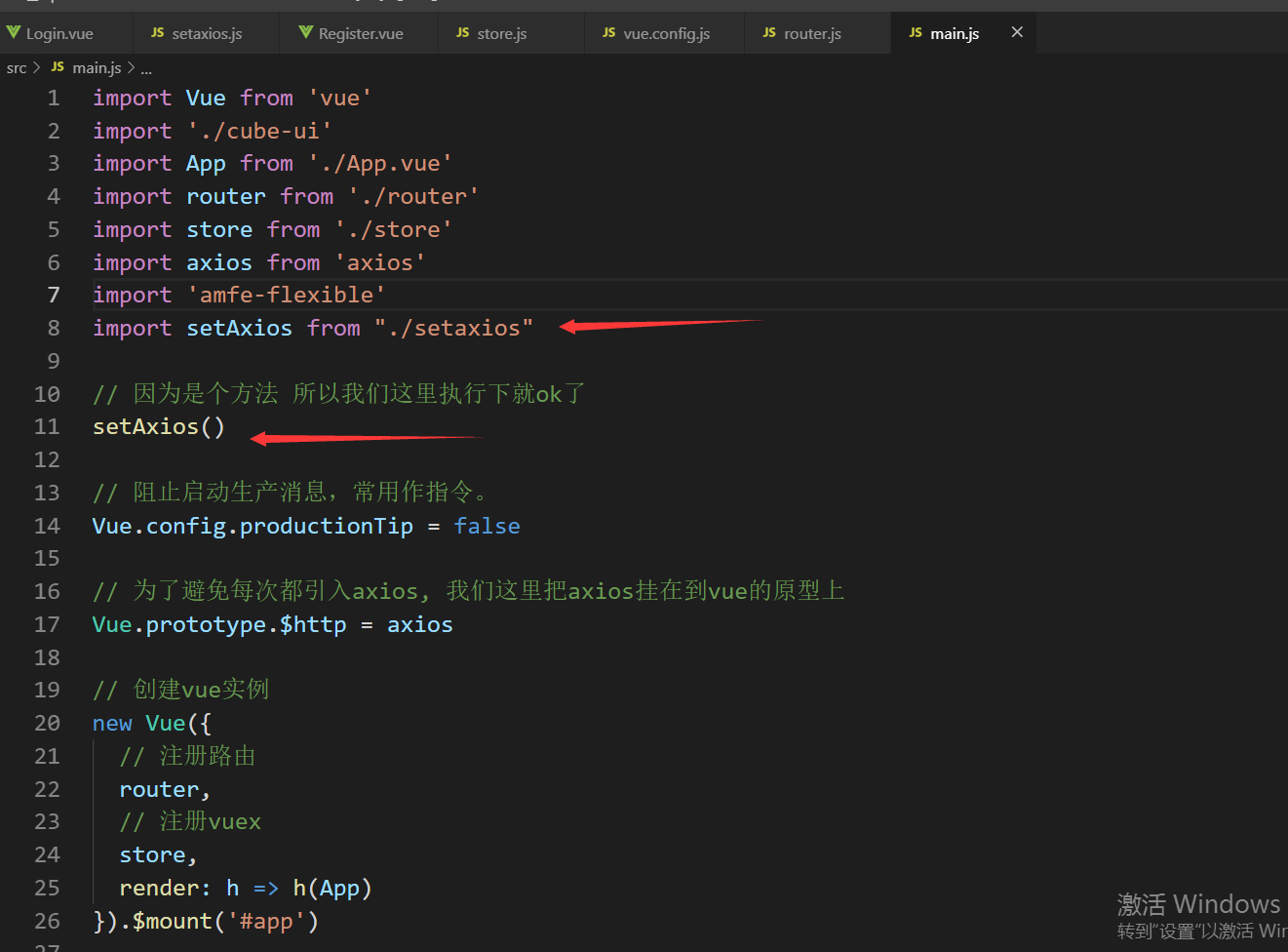Click the comment on line 10
The width and height of the screenshot is (1288, 952).
[x=338, y=394]
